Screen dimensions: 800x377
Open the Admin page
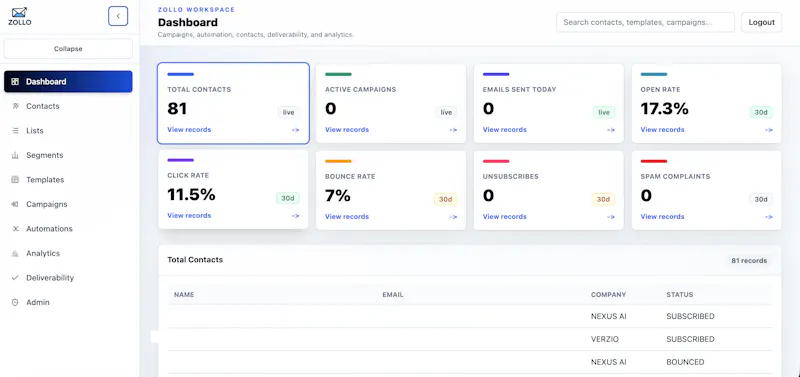68,302
